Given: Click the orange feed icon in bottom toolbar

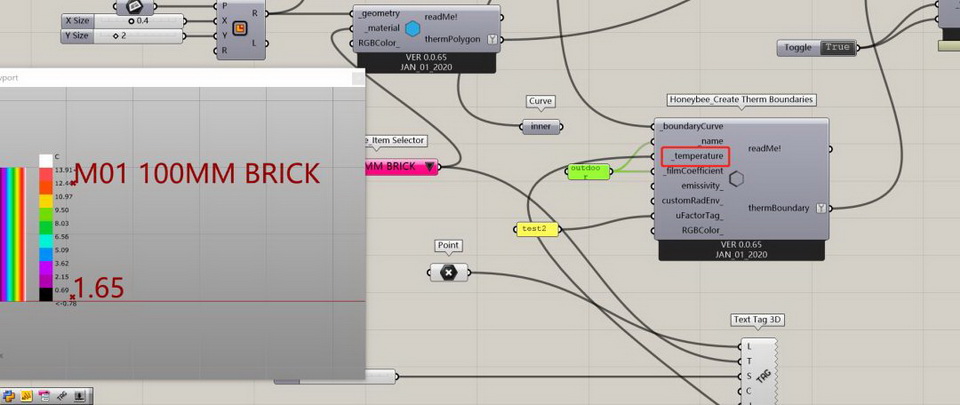Looking at the screenshot, I should 27,396.
